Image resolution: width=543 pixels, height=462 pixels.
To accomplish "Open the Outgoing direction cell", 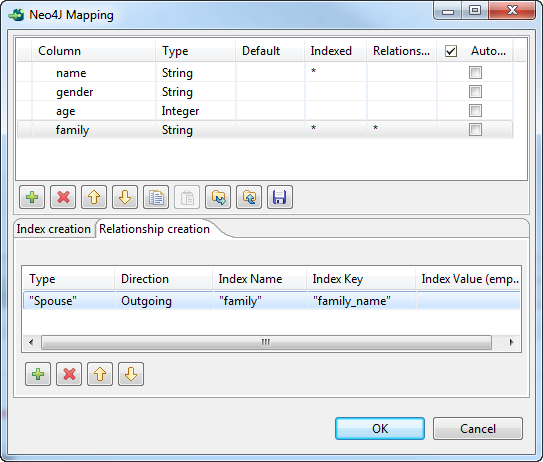I will point(164,301).
